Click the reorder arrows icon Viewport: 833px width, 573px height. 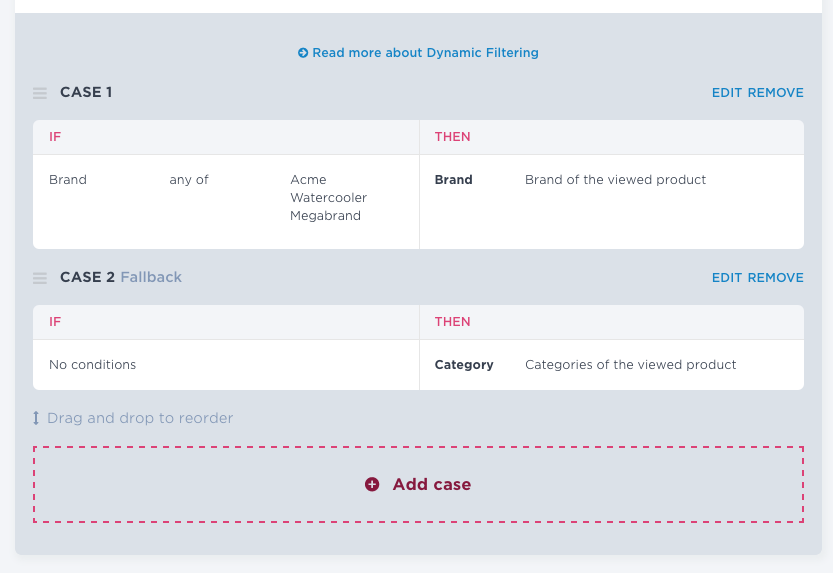tap(36, 418)
